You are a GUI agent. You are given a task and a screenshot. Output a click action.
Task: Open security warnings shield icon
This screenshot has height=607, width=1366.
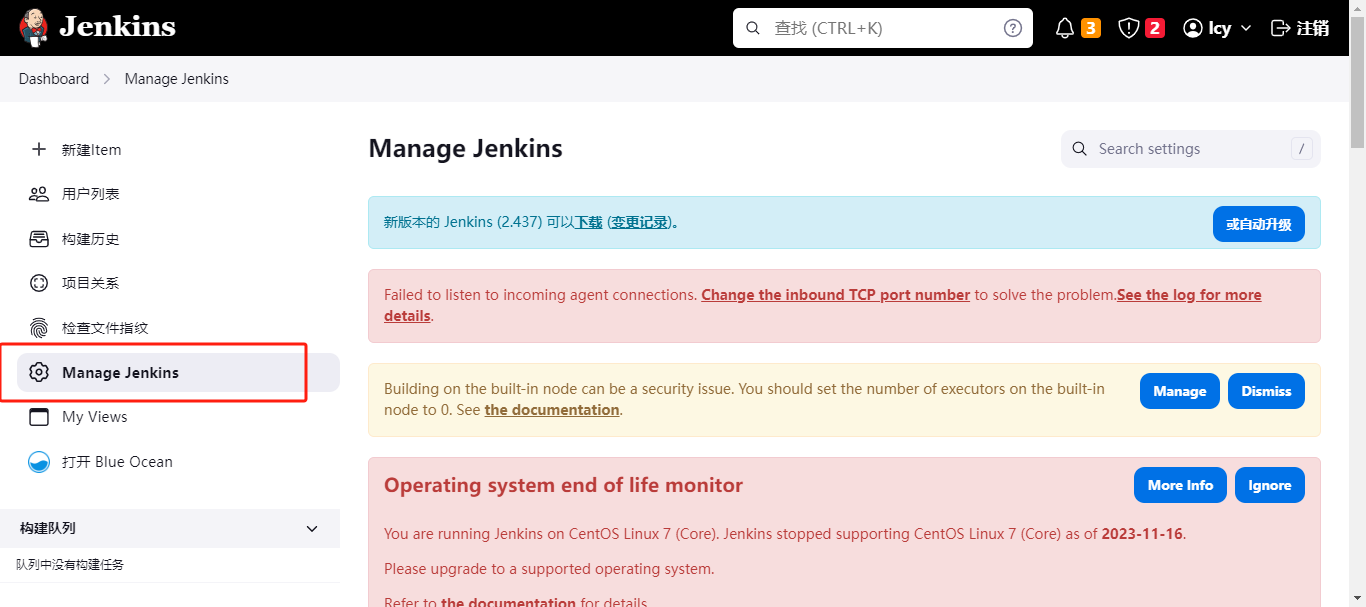tap(1128, 28)
